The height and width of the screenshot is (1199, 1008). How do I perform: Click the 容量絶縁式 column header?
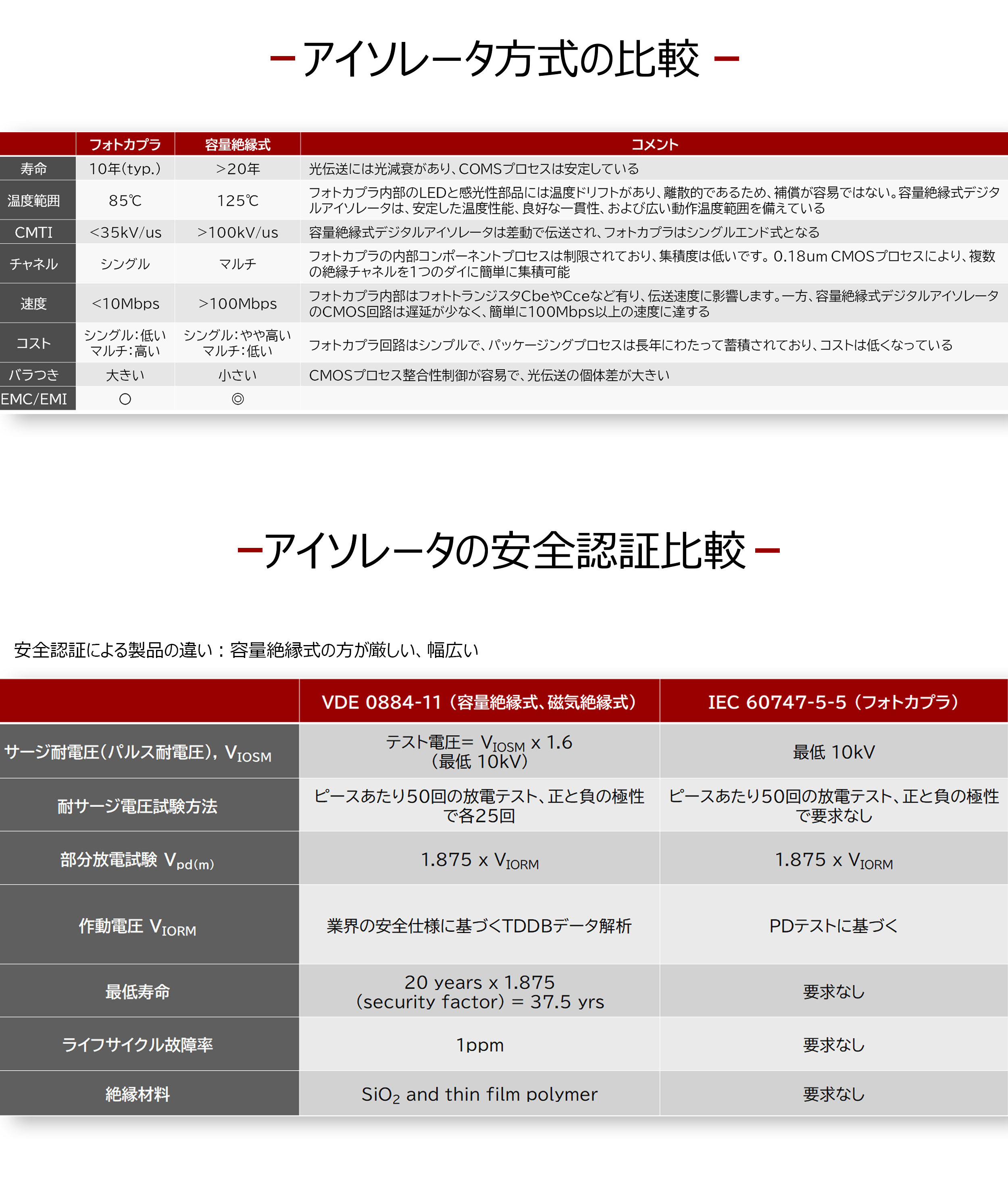[237, 144]
